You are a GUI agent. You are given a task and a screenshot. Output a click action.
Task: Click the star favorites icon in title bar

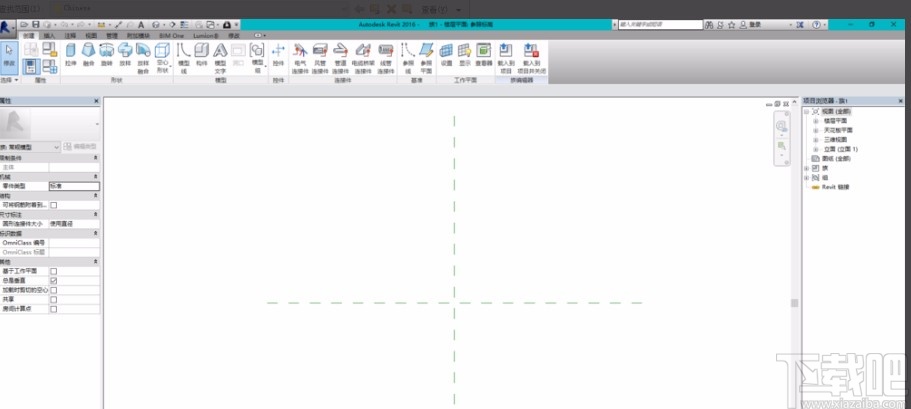pos(731,25)
